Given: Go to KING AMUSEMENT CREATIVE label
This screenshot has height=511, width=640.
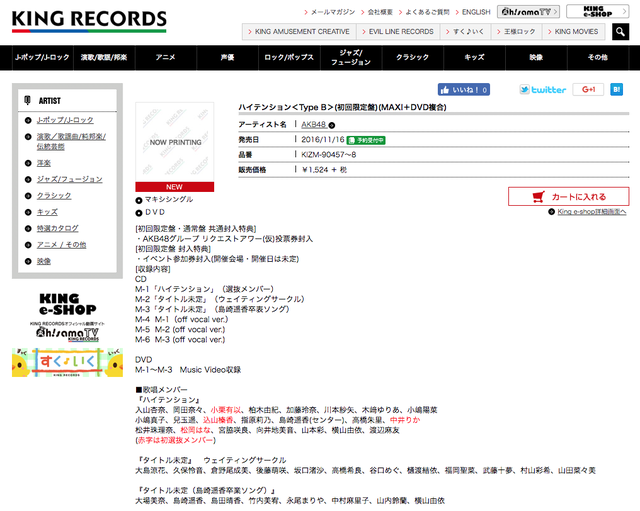Looking at the screenshot, I should click(299, 31).
